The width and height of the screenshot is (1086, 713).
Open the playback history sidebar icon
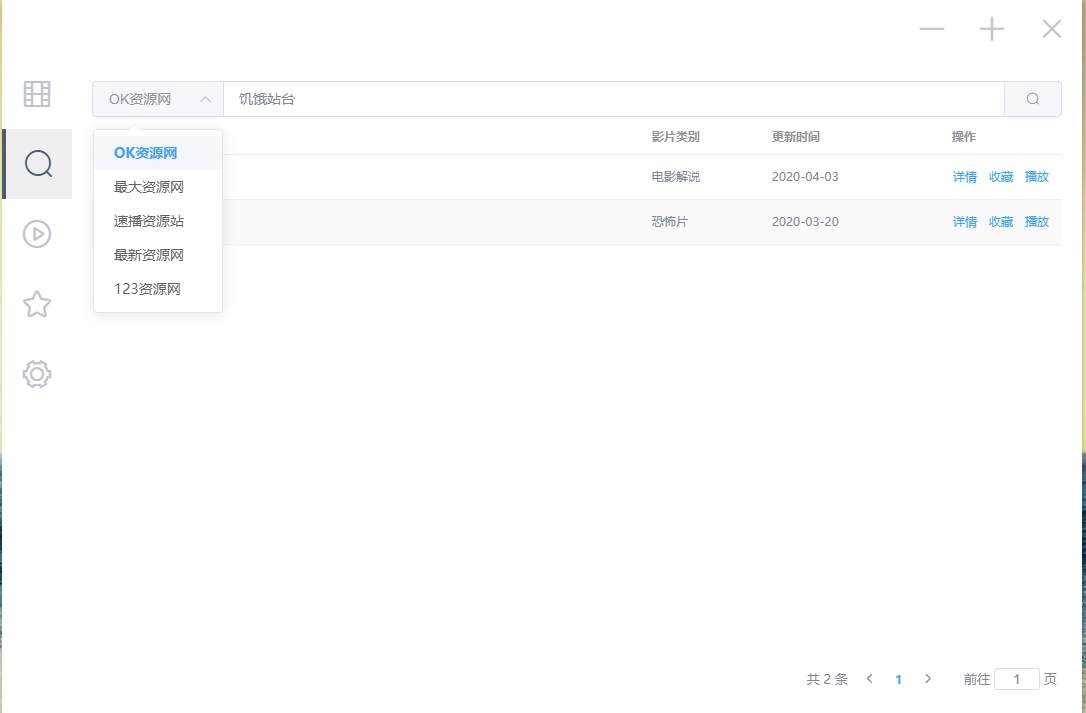[x=37, y=233]
